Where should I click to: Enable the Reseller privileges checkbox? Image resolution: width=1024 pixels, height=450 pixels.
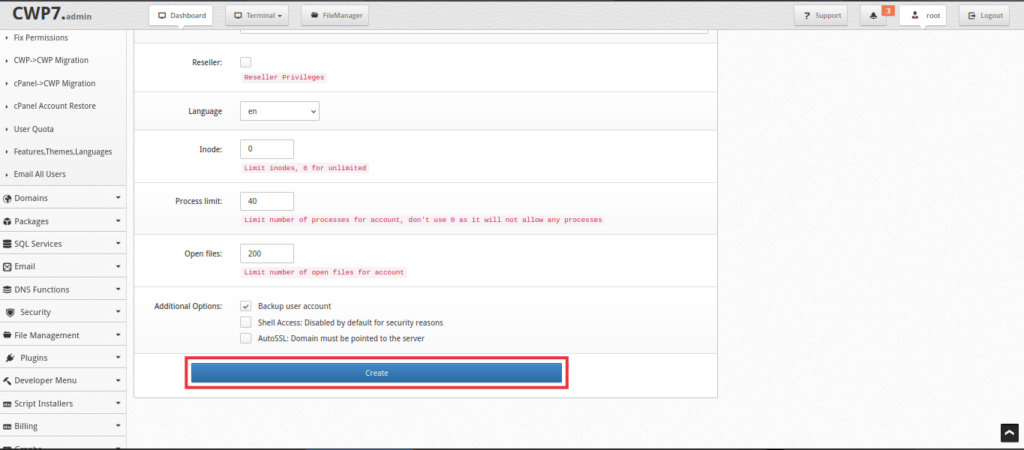pos(246,62)
